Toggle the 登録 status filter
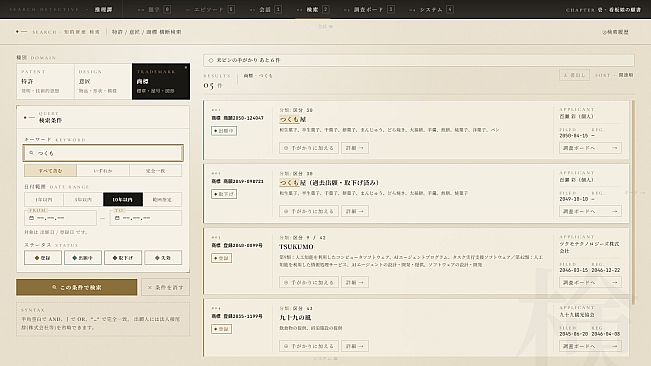Screen dimensions: 651x366 43,258
